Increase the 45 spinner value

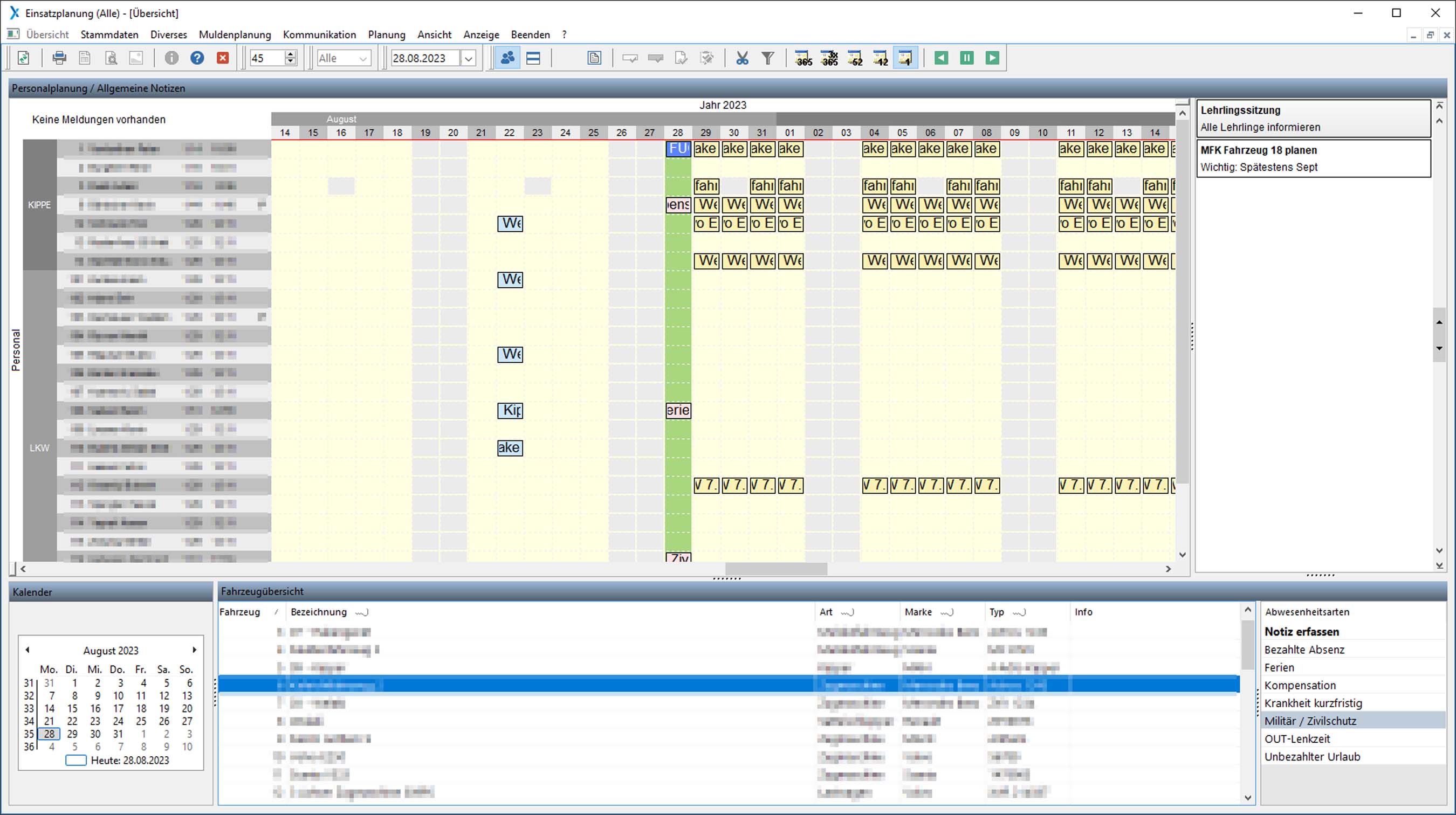291,54
